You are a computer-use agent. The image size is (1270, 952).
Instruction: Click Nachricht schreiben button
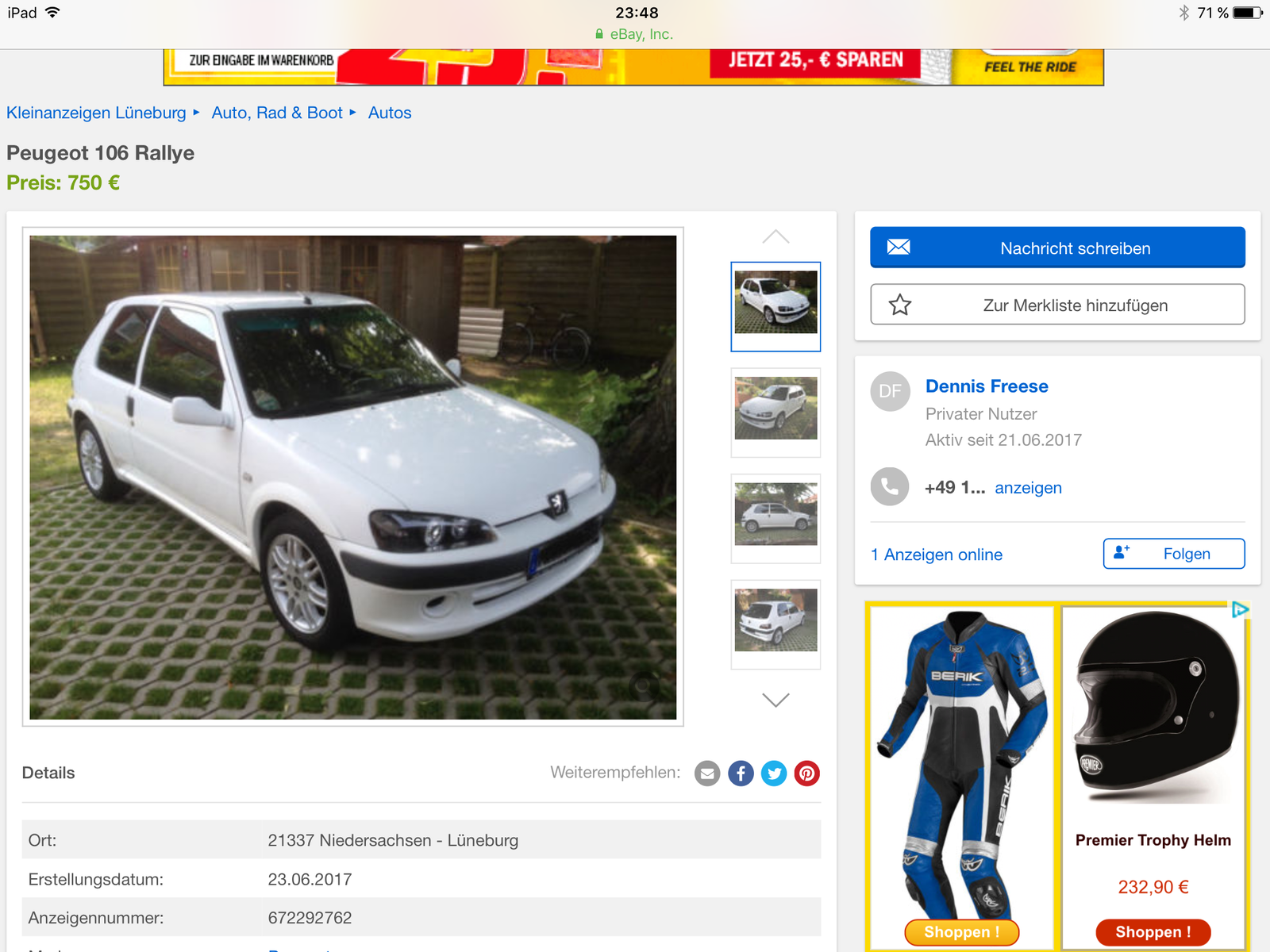coord(1057,248)
